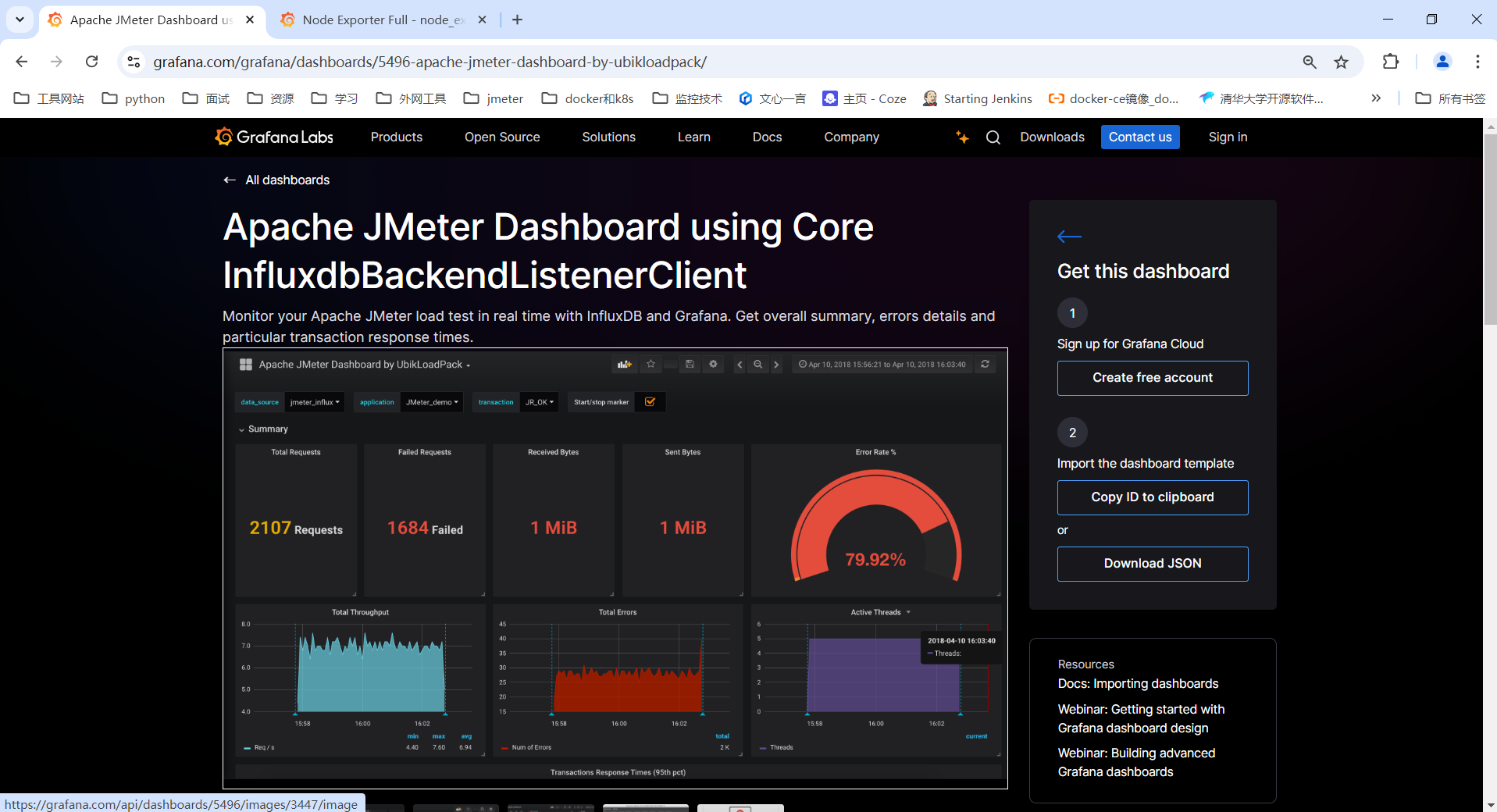The height and width of the screenshot is (812, 1497).
Task: Show more bookmarks overflow chevron
Action: pos(1376,98)
